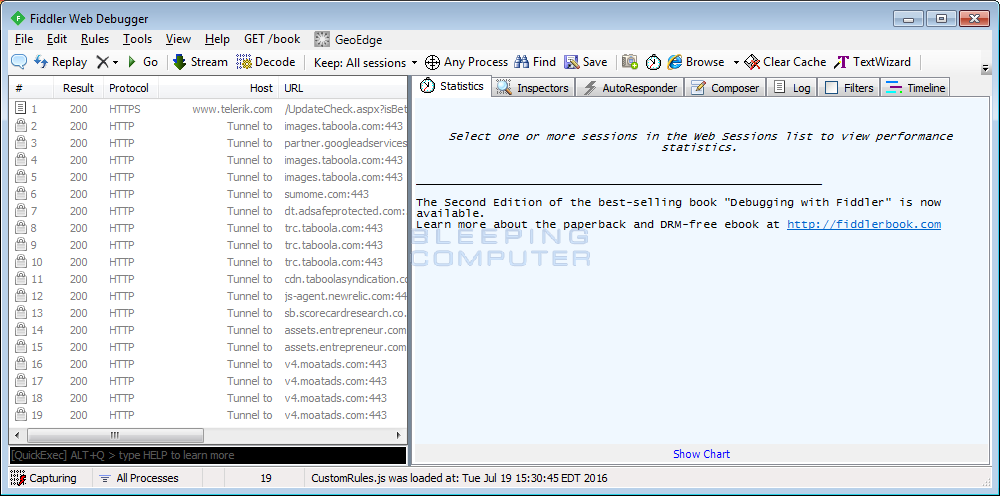Open the Composer tab
The image size is (1000, 496).
[726, 87]
